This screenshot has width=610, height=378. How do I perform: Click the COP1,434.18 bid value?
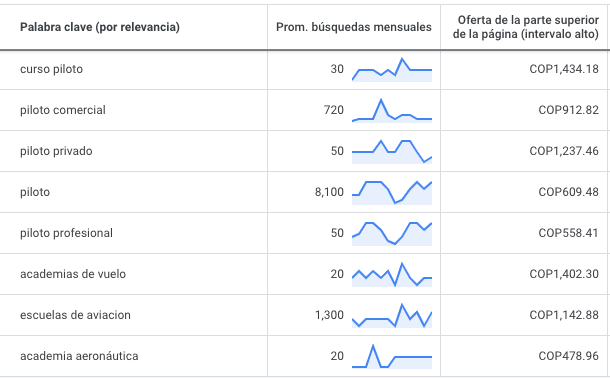564,69
